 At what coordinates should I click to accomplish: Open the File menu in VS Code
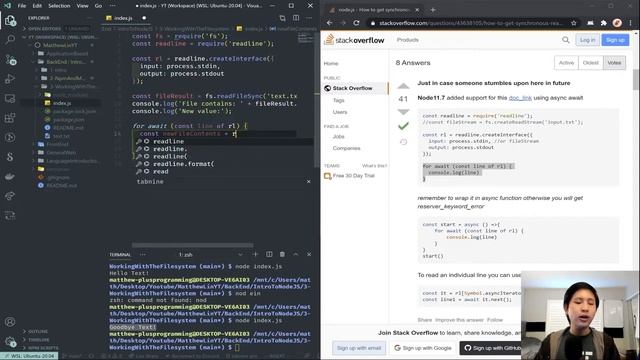tap(22, 6)
